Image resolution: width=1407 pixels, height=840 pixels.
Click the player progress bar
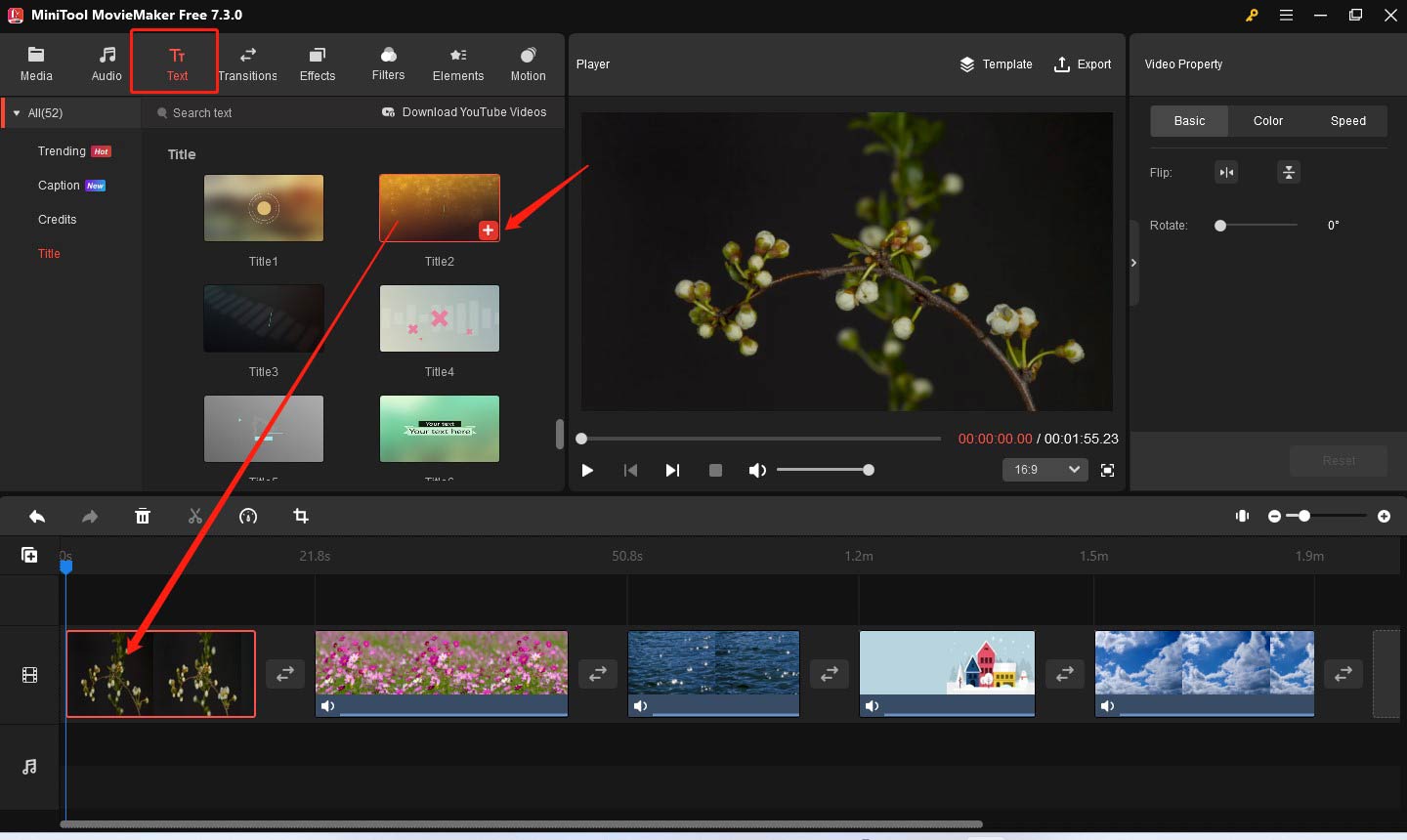[760, 439]
